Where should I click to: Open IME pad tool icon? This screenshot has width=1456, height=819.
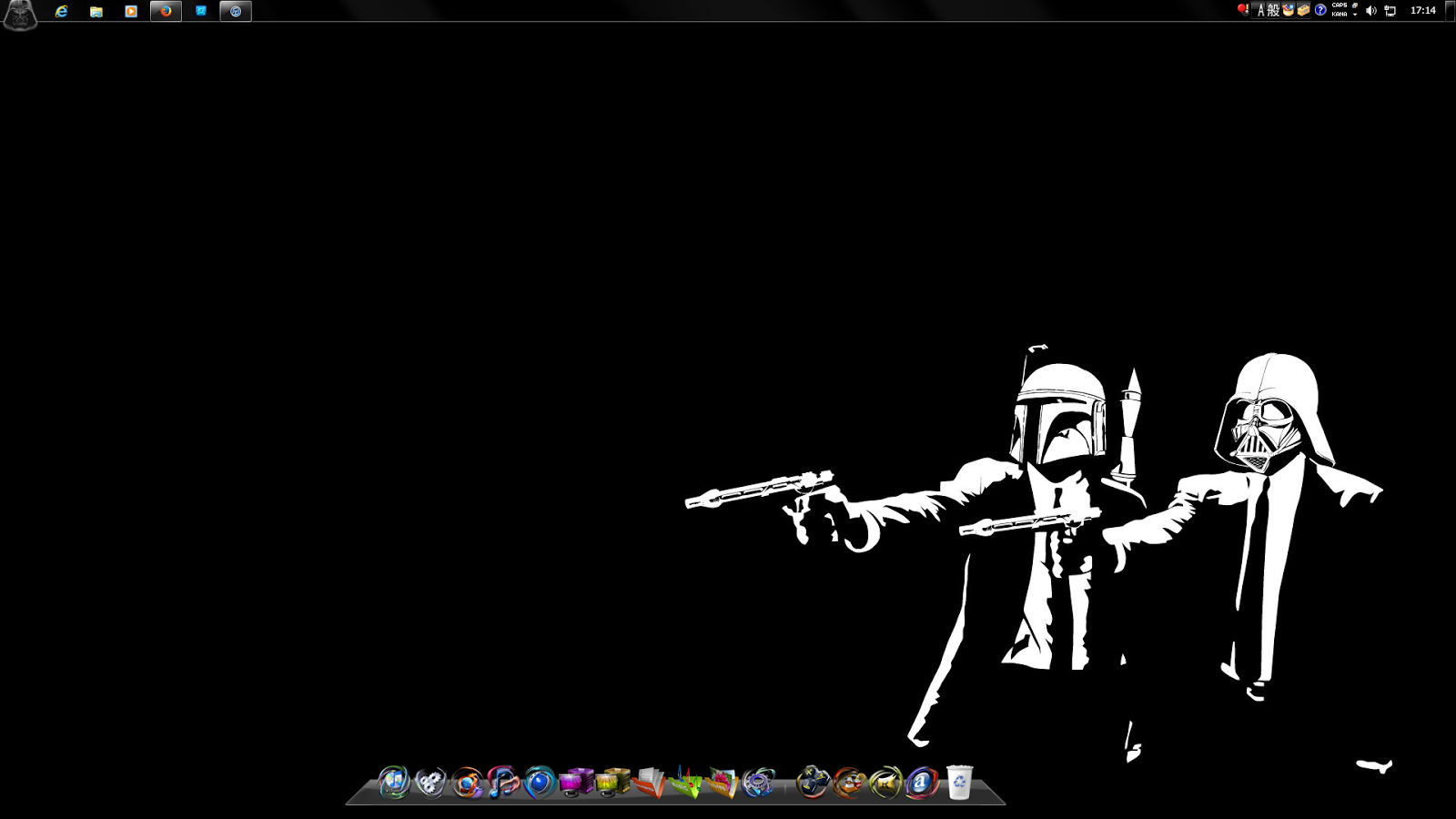coord(1289,10)
